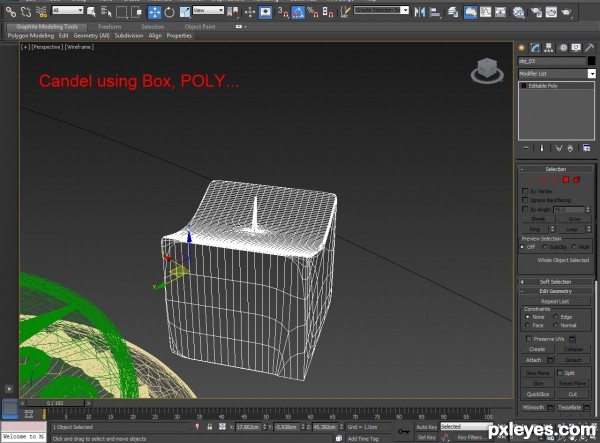Screen dimensions: 600x443
Task: Open Edit Named Selection Sets
Action: (x=345, y=12)
